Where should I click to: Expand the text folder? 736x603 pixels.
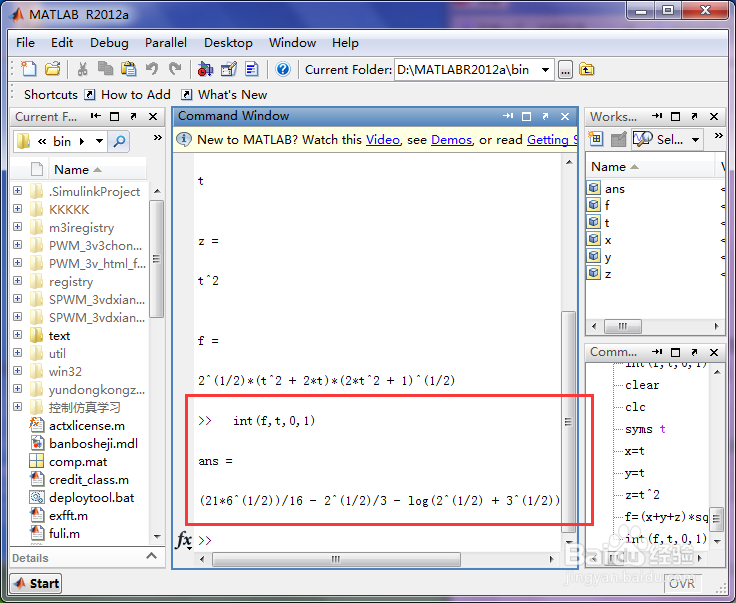point(17,335)
